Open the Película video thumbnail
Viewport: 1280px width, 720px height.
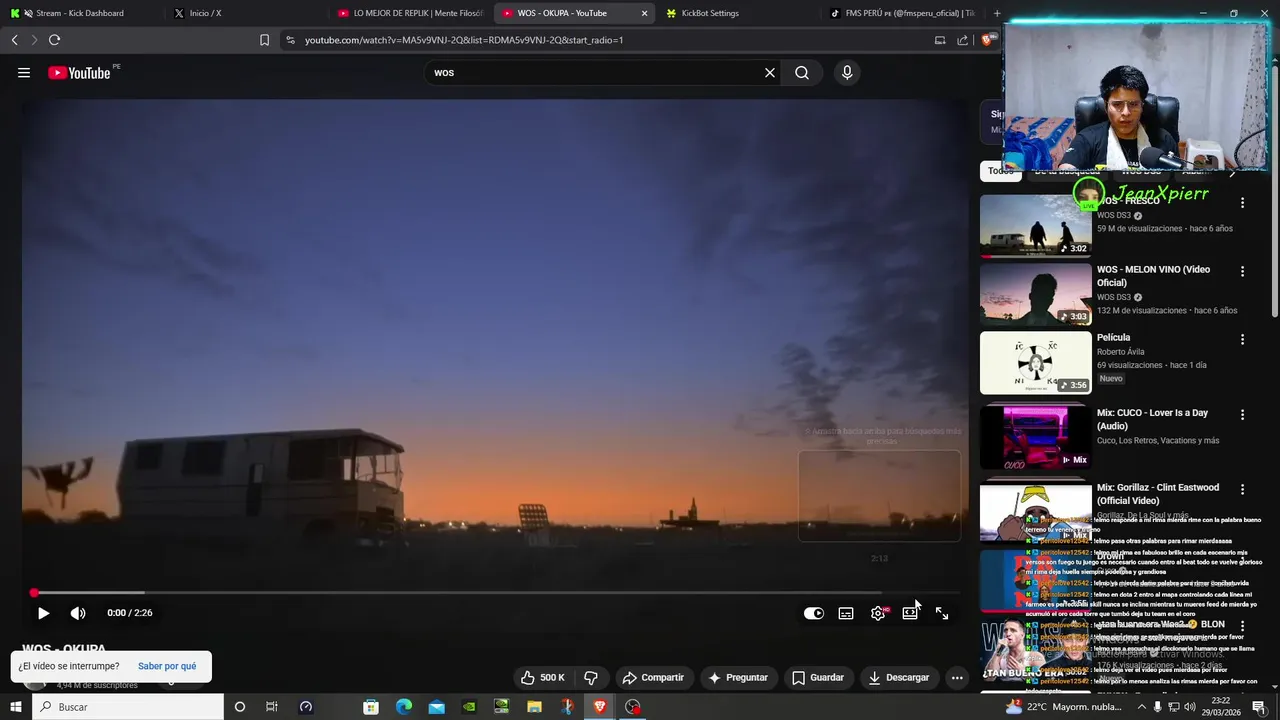click(1036, 363)
